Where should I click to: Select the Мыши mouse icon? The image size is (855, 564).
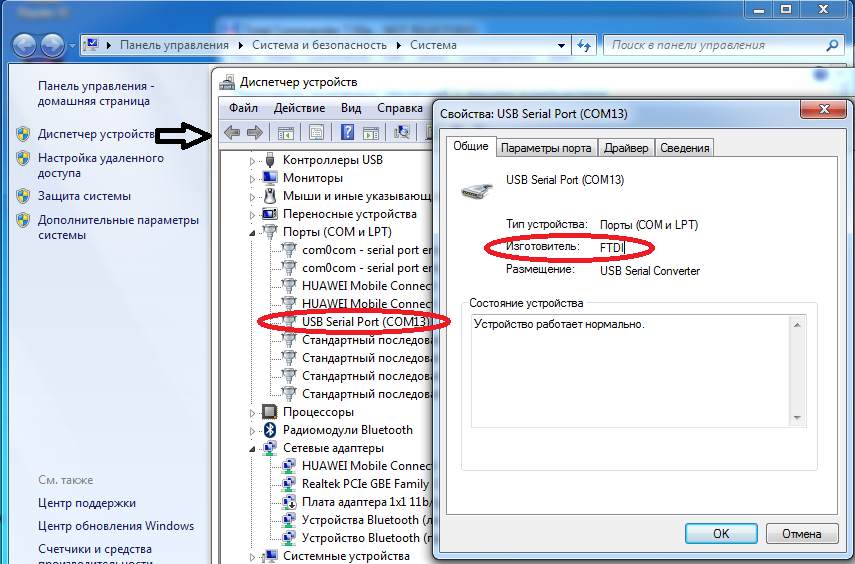(269, 196)
